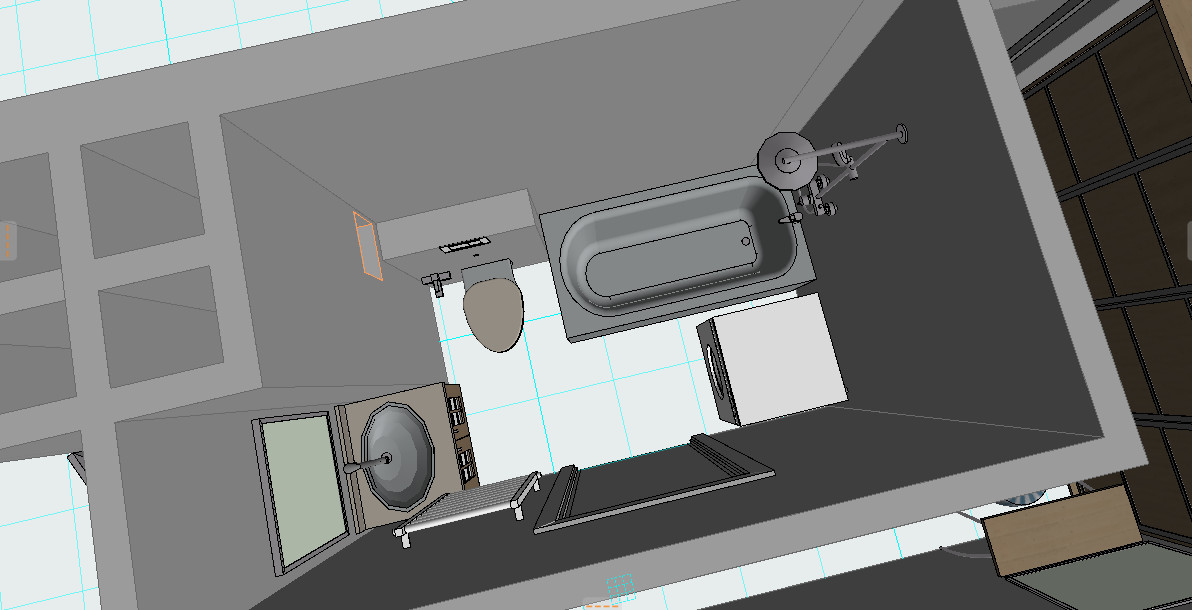Select the green glass panel beside sink
Viewport: 1192px width, 610px height.
point(301,488)
